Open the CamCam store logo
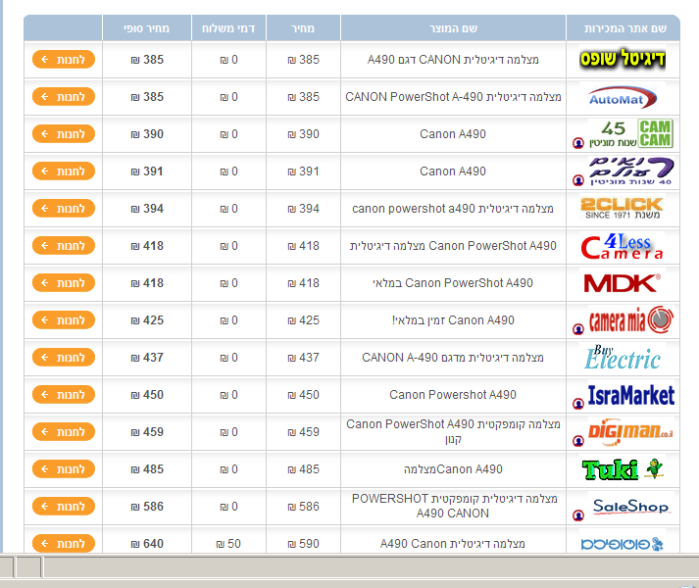The height and width of the screenshot is (588, 699). click(631, 133)
